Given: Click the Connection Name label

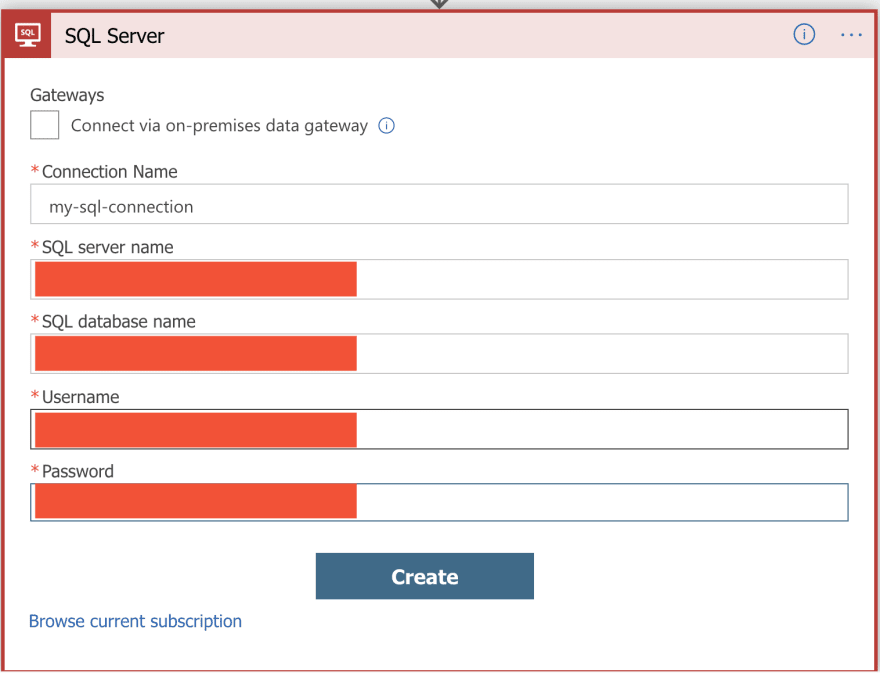Looking at the screenshot, I should (109, 172).
